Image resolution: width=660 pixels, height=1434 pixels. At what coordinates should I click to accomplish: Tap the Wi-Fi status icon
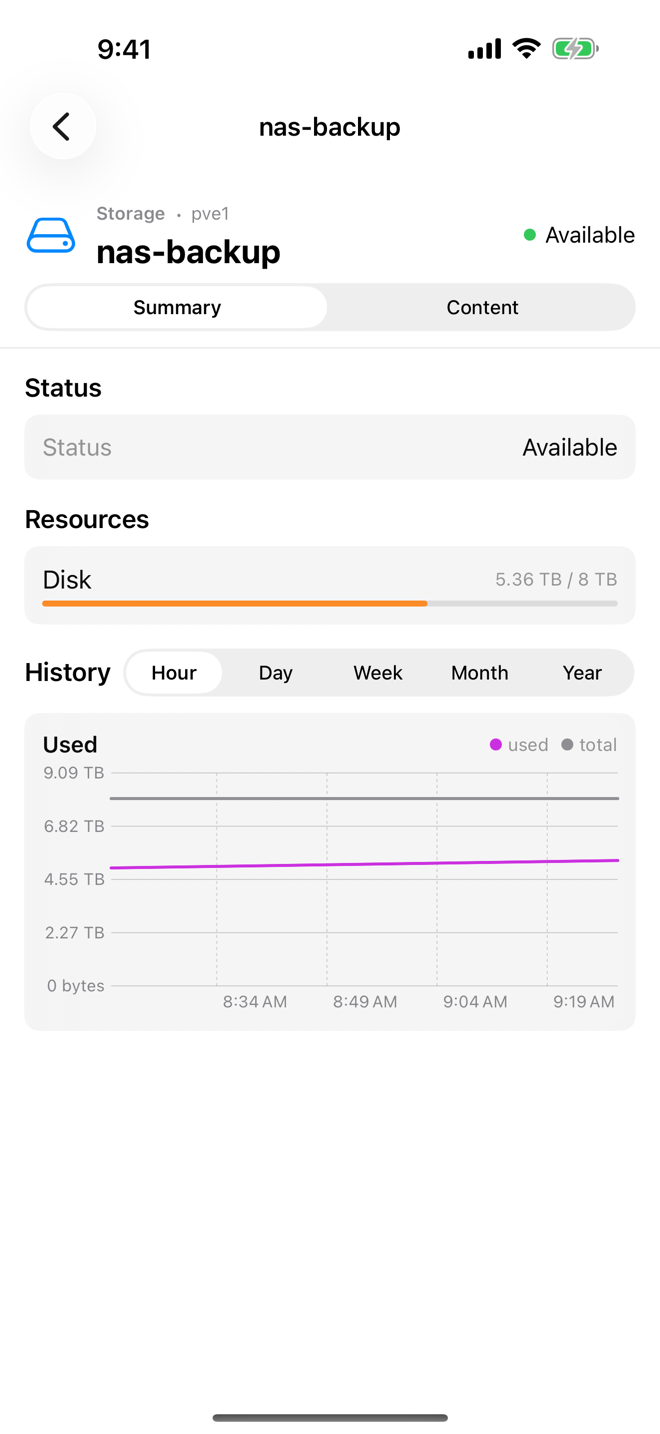tap(526, 48)
